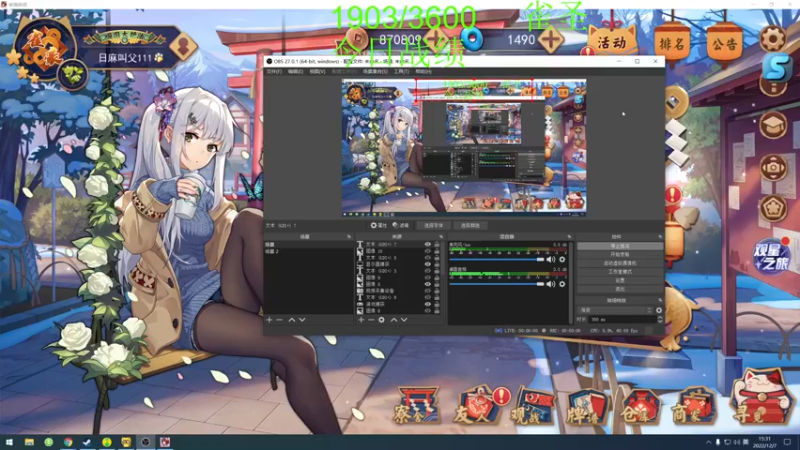Select 场景 2 in scenes list

(308, 252)
